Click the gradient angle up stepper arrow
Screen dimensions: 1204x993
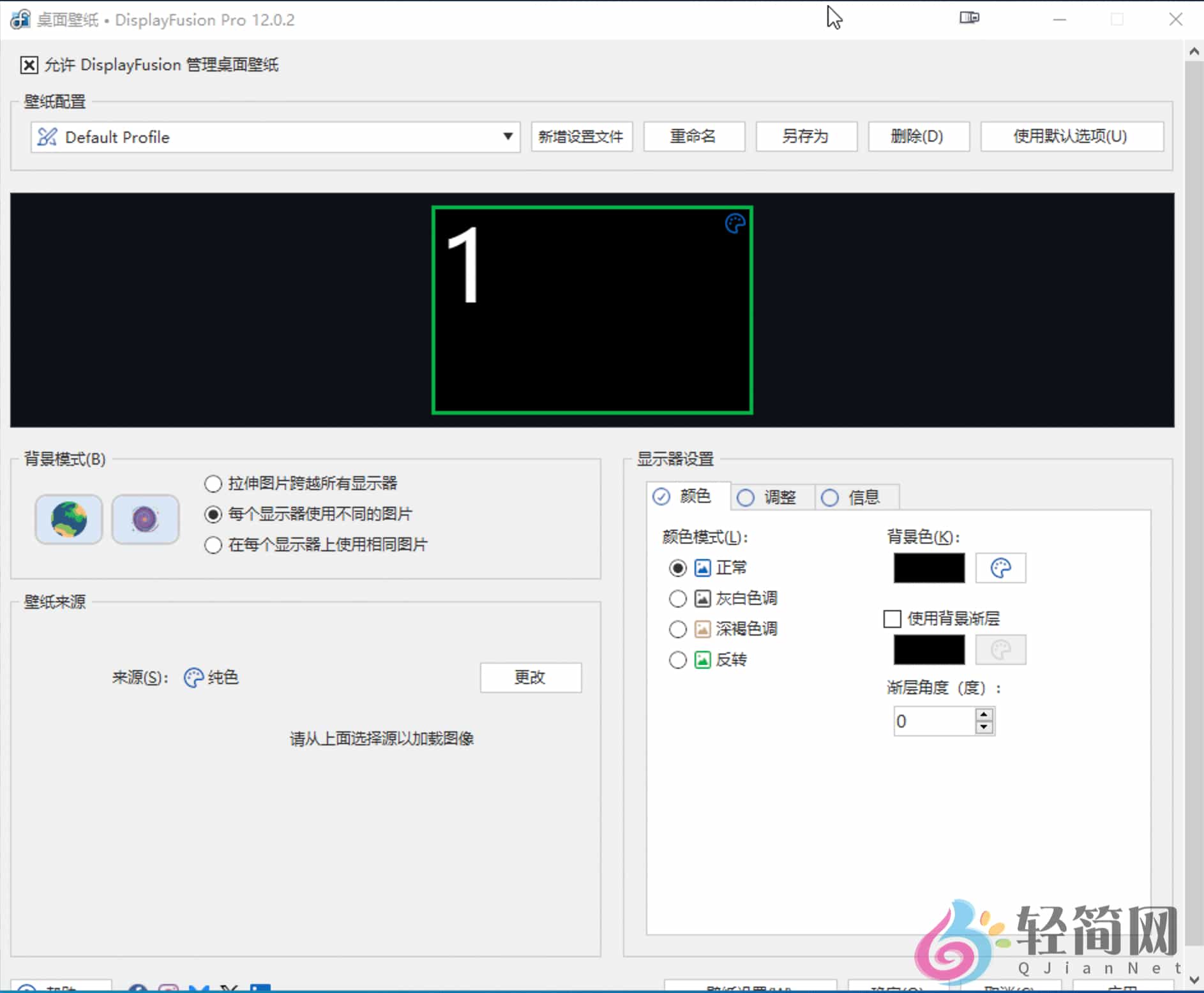coord(984,715)
